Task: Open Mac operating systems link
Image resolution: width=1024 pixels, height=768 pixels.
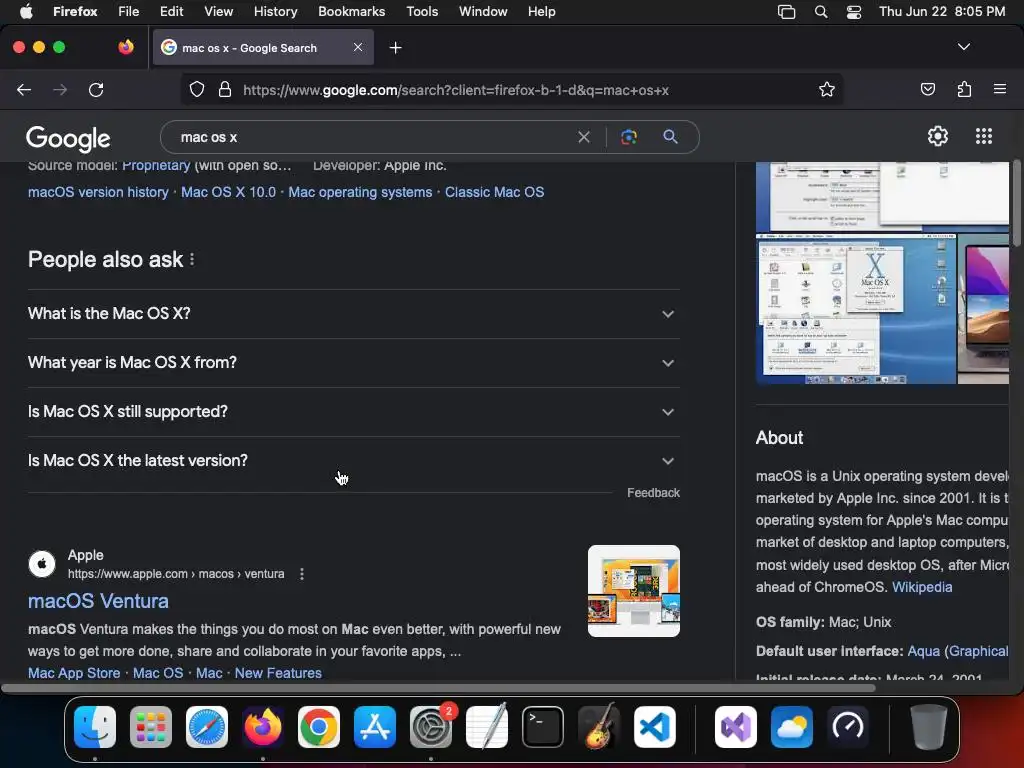Action: pyautogui.click(x=360, y=192)
